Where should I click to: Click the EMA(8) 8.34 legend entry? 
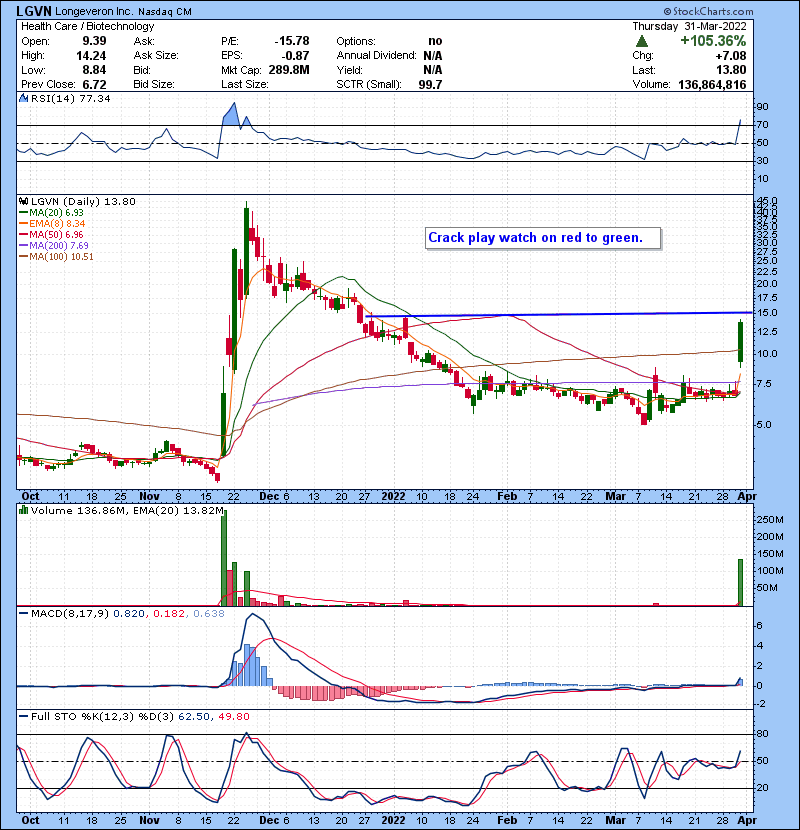point(57,223)
